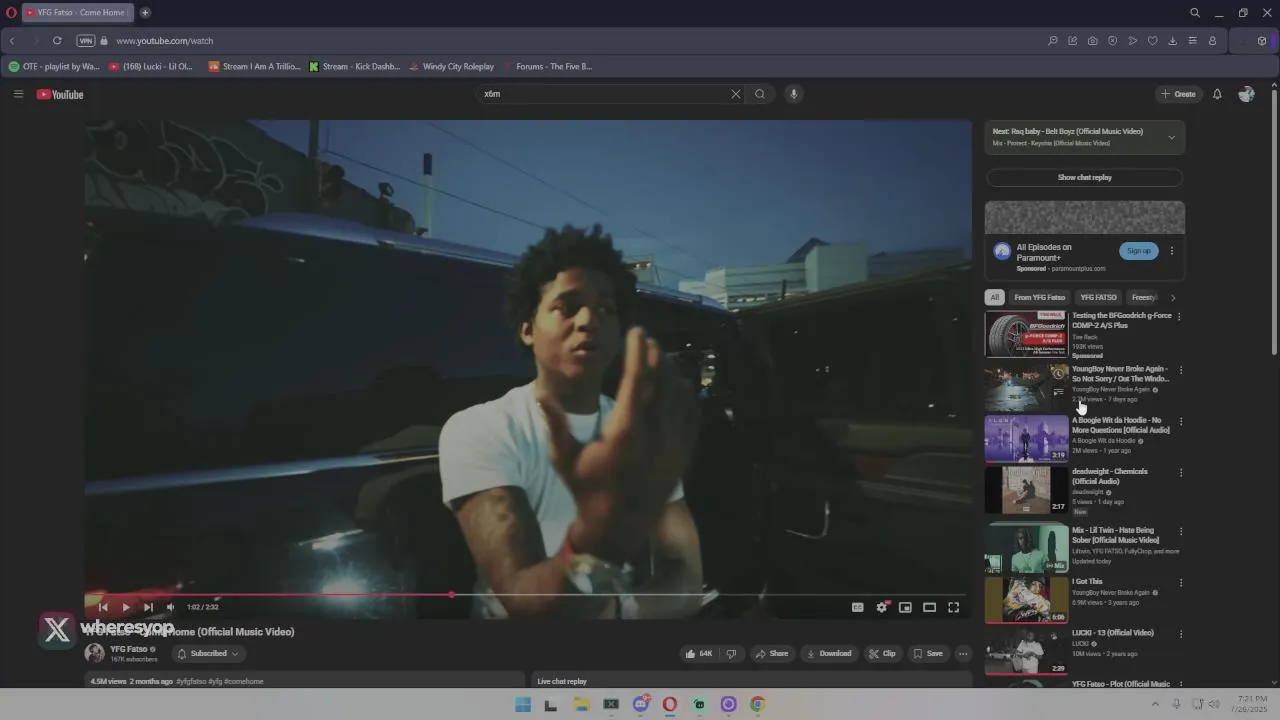Select the All filter chip

tap(994, 297)
